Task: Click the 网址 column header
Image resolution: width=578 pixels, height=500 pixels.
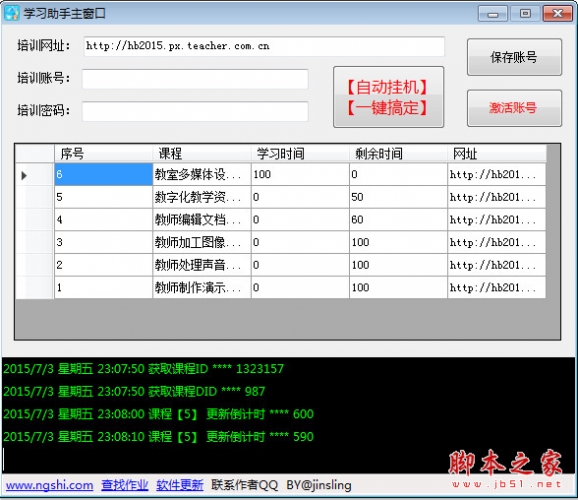Action: (497, 154)
